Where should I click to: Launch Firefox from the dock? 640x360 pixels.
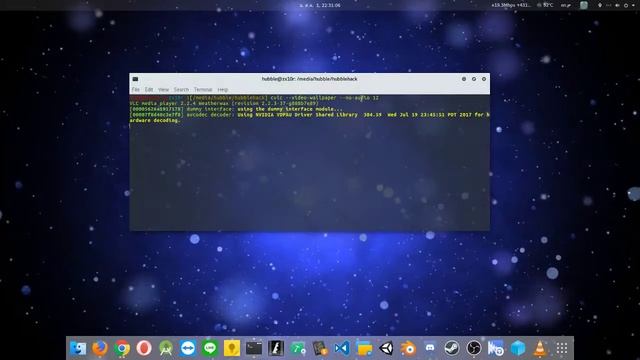[100, 348]
